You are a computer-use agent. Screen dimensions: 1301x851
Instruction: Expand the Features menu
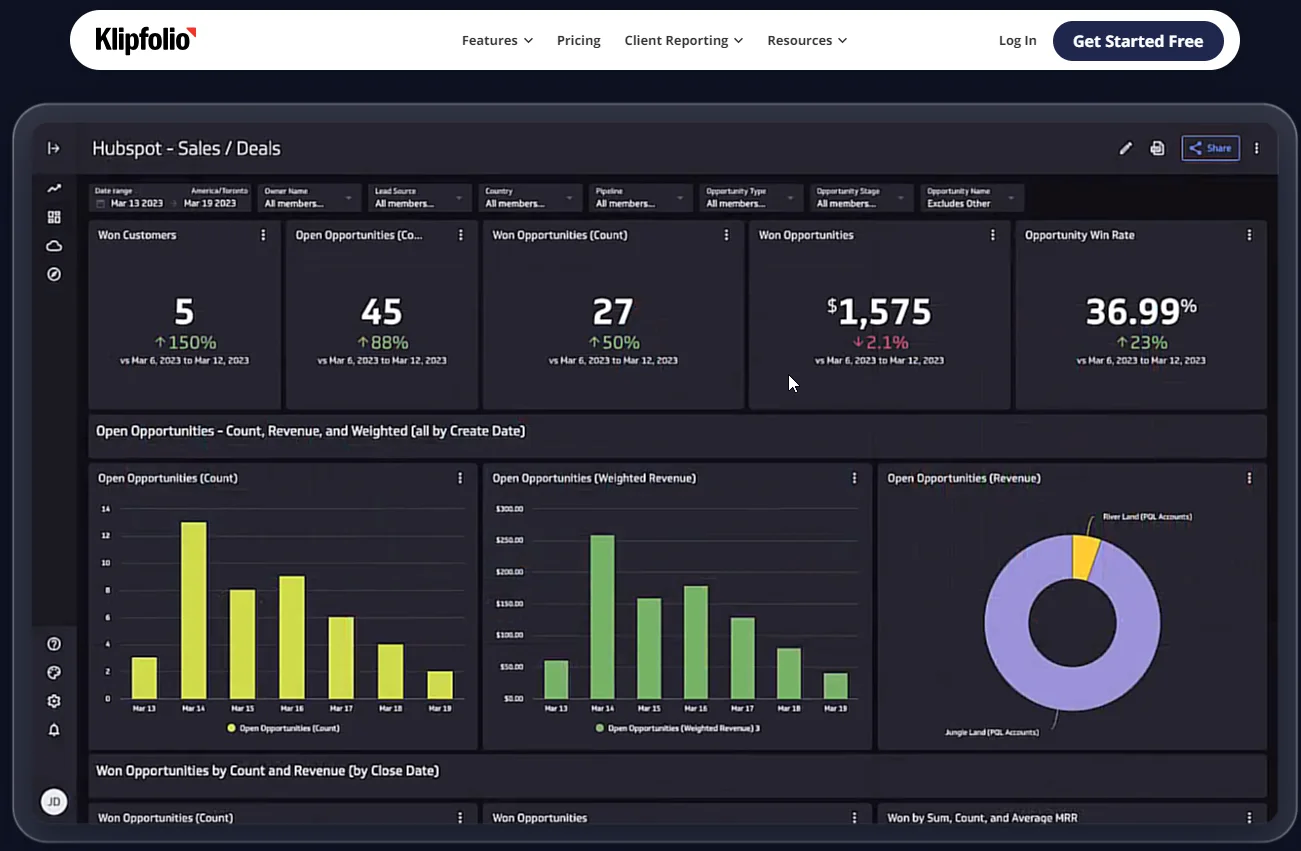(x=497, y=41)
